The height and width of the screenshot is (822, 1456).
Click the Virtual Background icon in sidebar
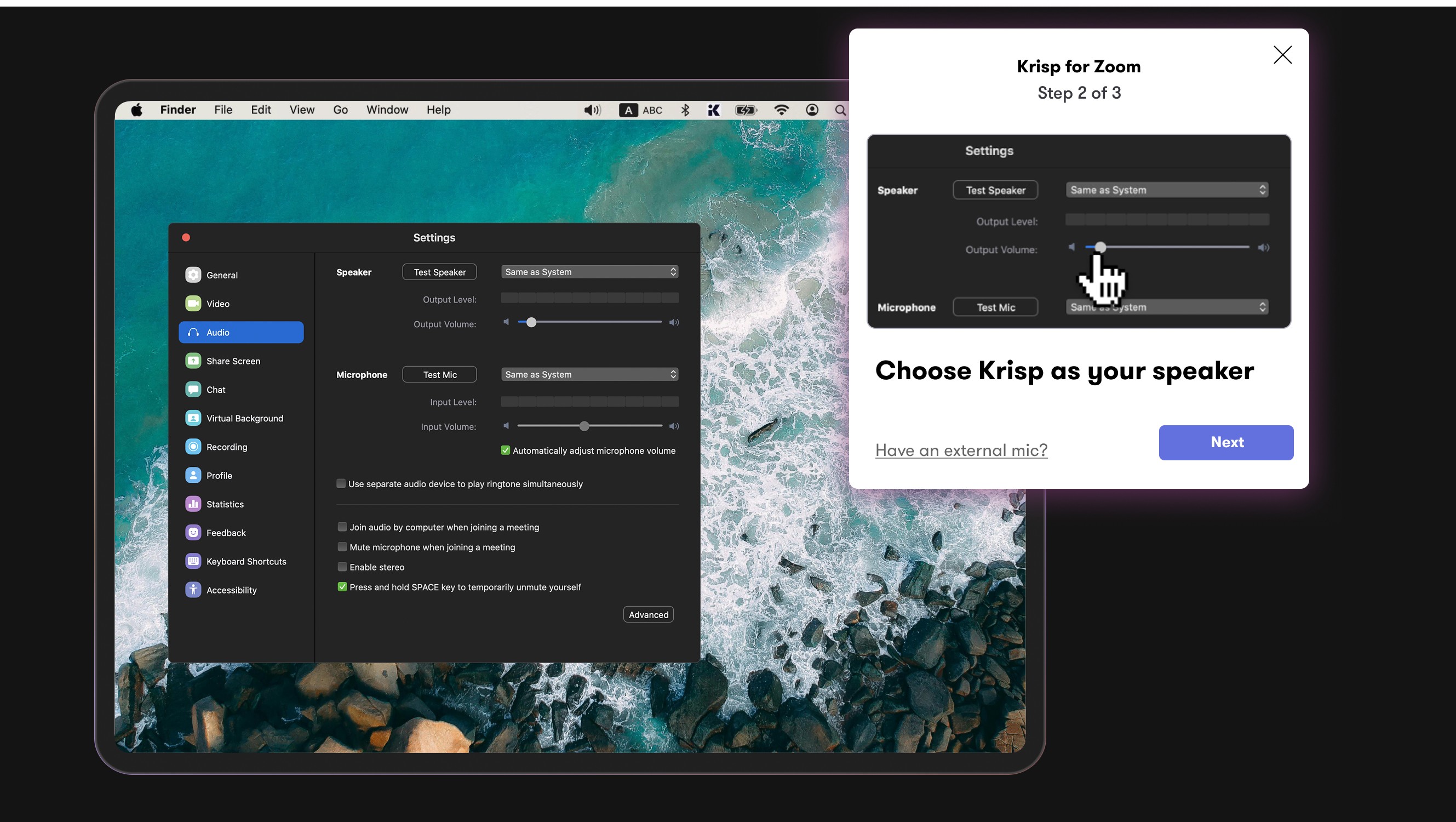193,418
